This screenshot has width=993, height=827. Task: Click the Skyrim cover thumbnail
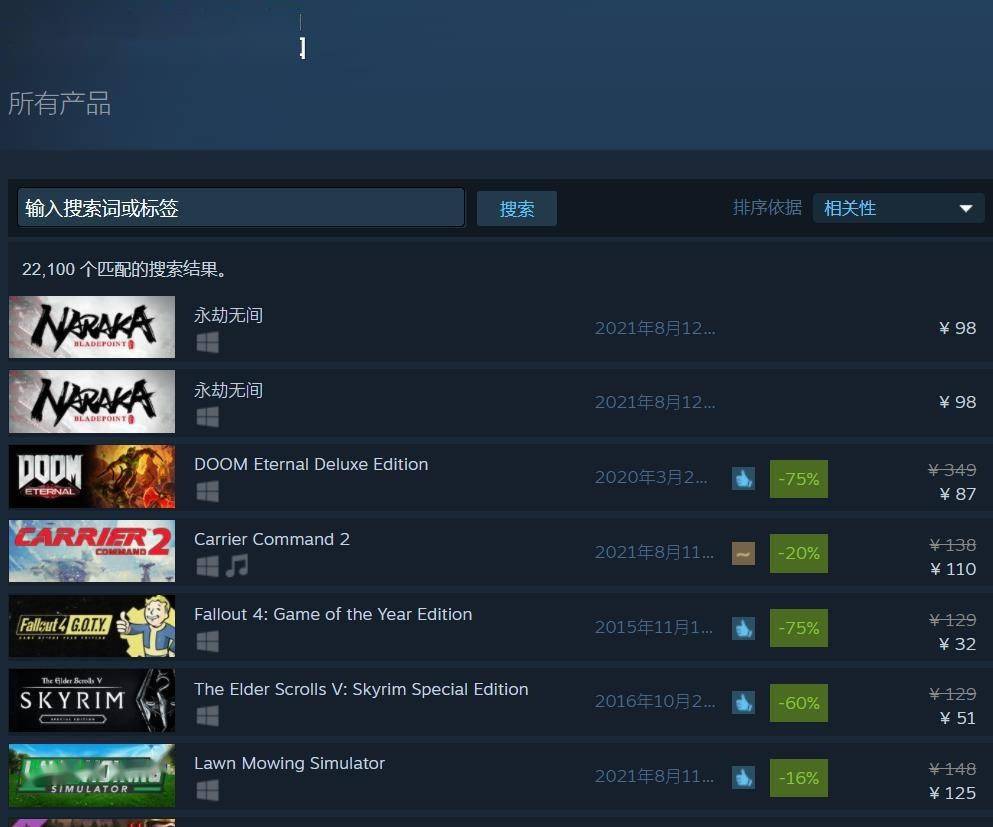tap(92, 700)
